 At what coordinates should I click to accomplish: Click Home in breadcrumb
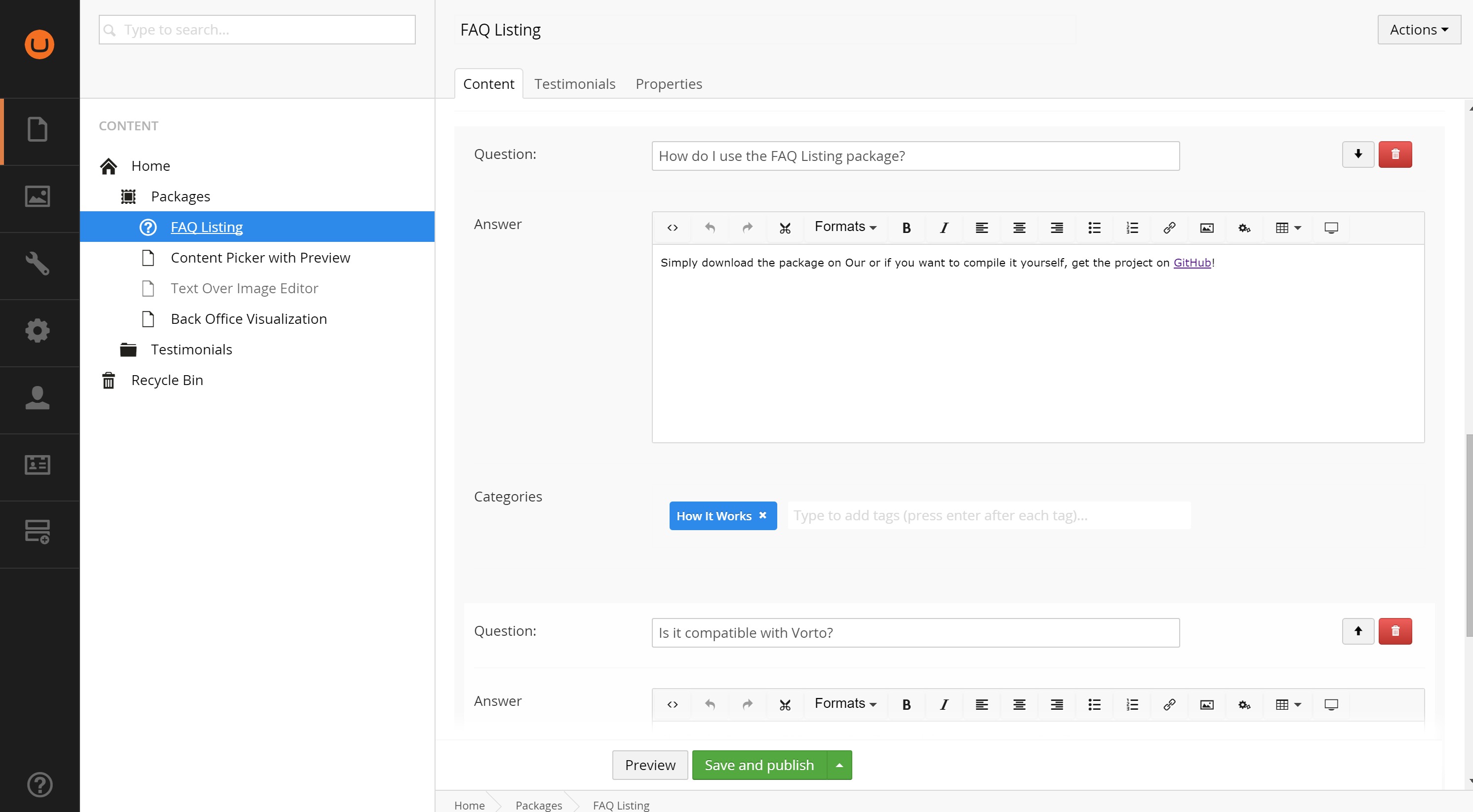point(469,805)
